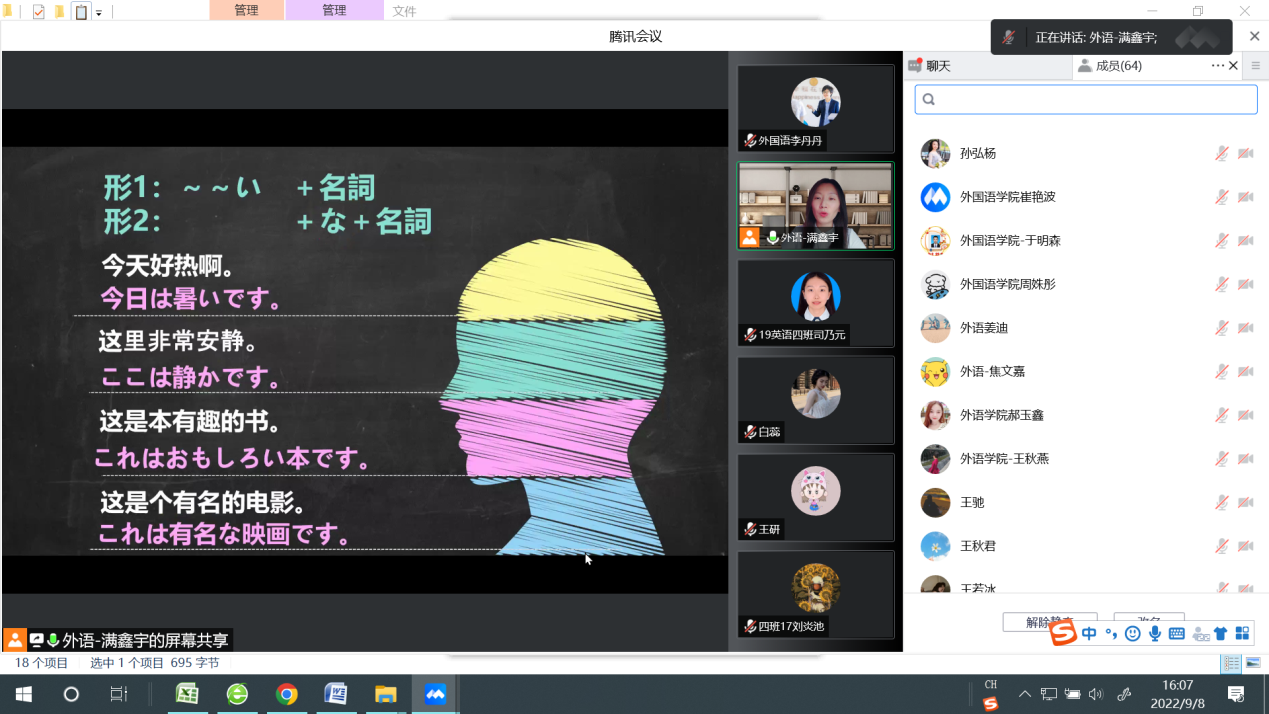Toggle microphone mute for 外语姜迪
1269x714 pixels.
click(x=1221, y=328)
